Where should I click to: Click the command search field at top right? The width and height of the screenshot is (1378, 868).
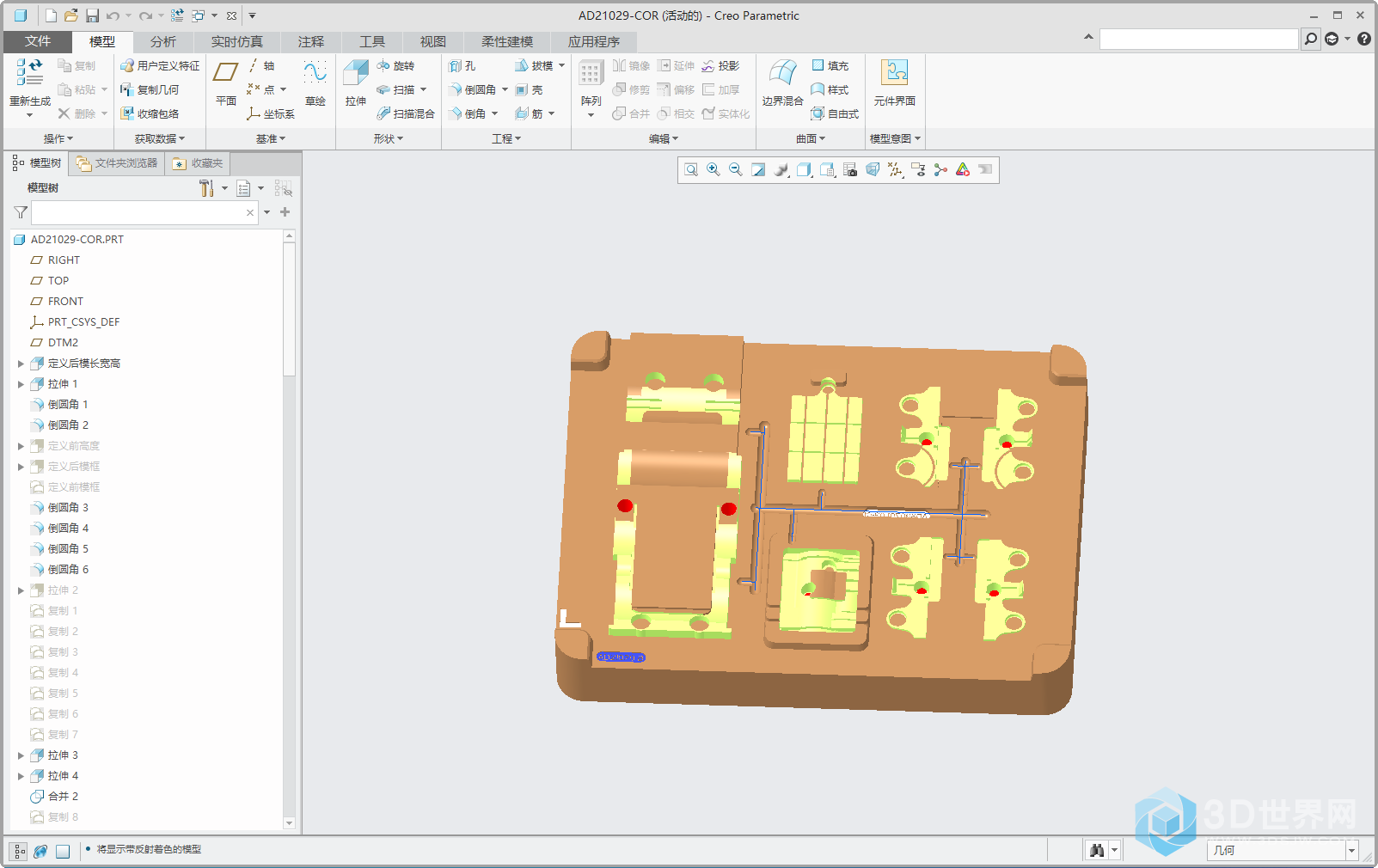(x=1198, y=39)
